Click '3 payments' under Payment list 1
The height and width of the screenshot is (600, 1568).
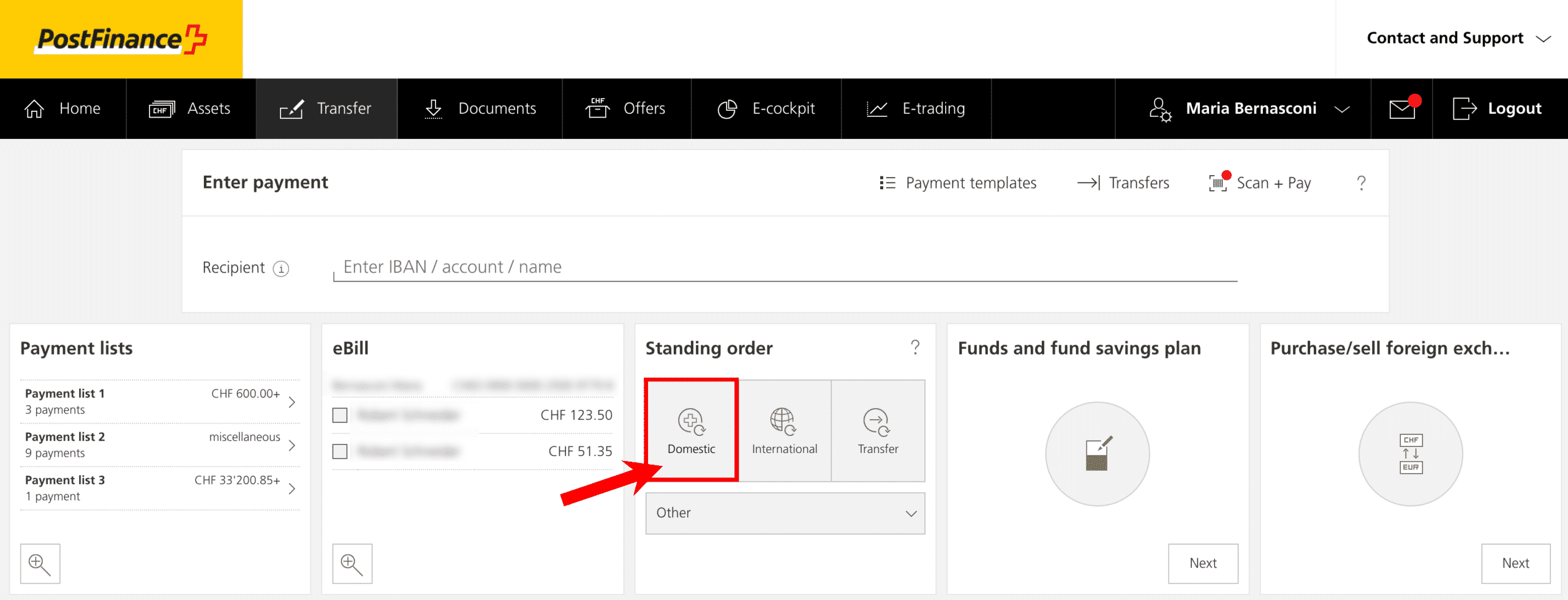coord(55,410)
